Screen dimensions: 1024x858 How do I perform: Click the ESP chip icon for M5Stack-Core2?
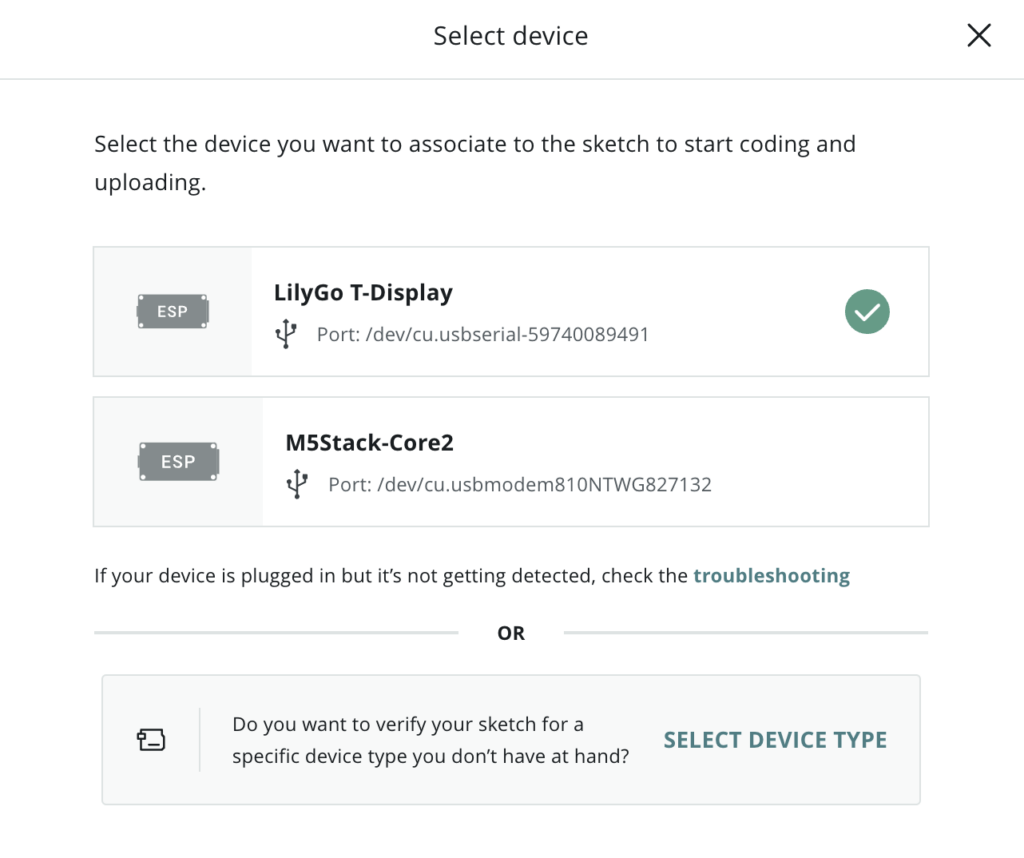[178, 462]
